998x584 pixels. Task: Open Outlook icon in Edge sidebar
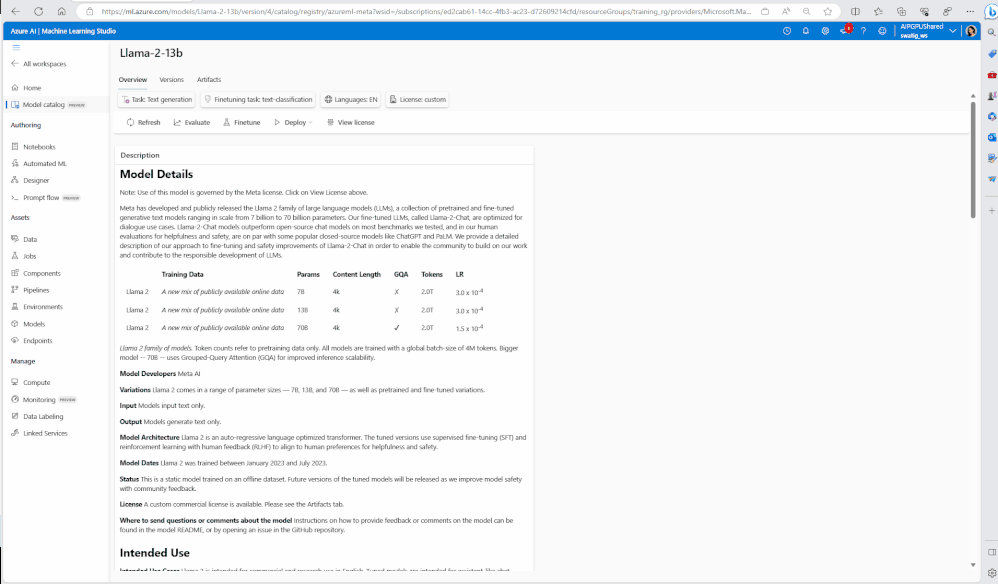[x=992, y=137]
